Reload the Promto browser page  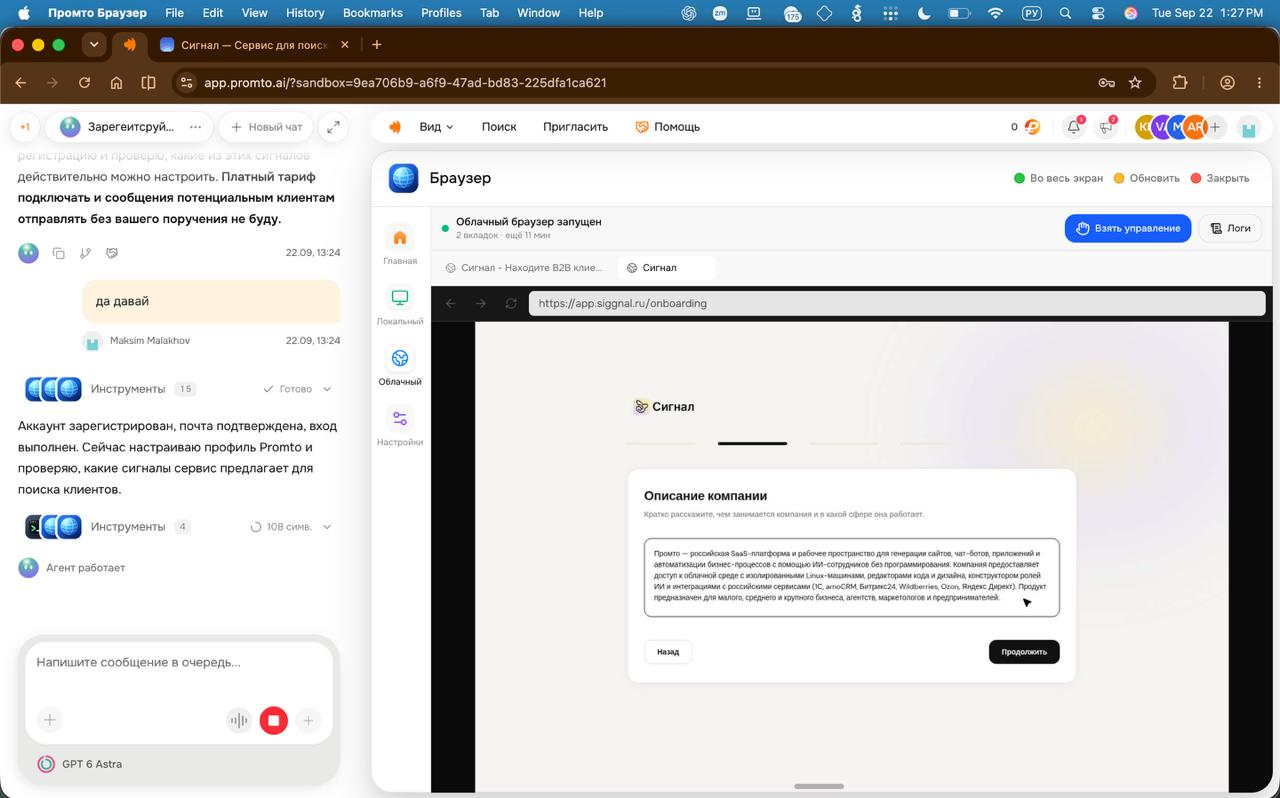click(85, 83)
